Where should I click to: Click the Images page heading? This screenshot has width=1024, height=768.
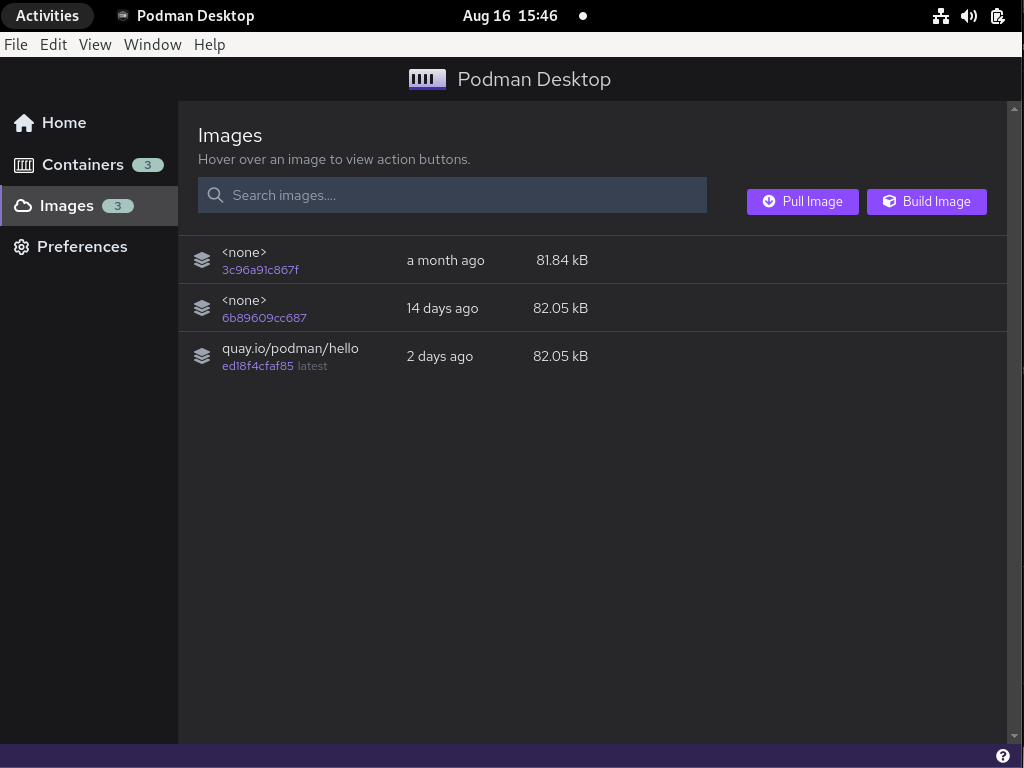tap(230, 135)
